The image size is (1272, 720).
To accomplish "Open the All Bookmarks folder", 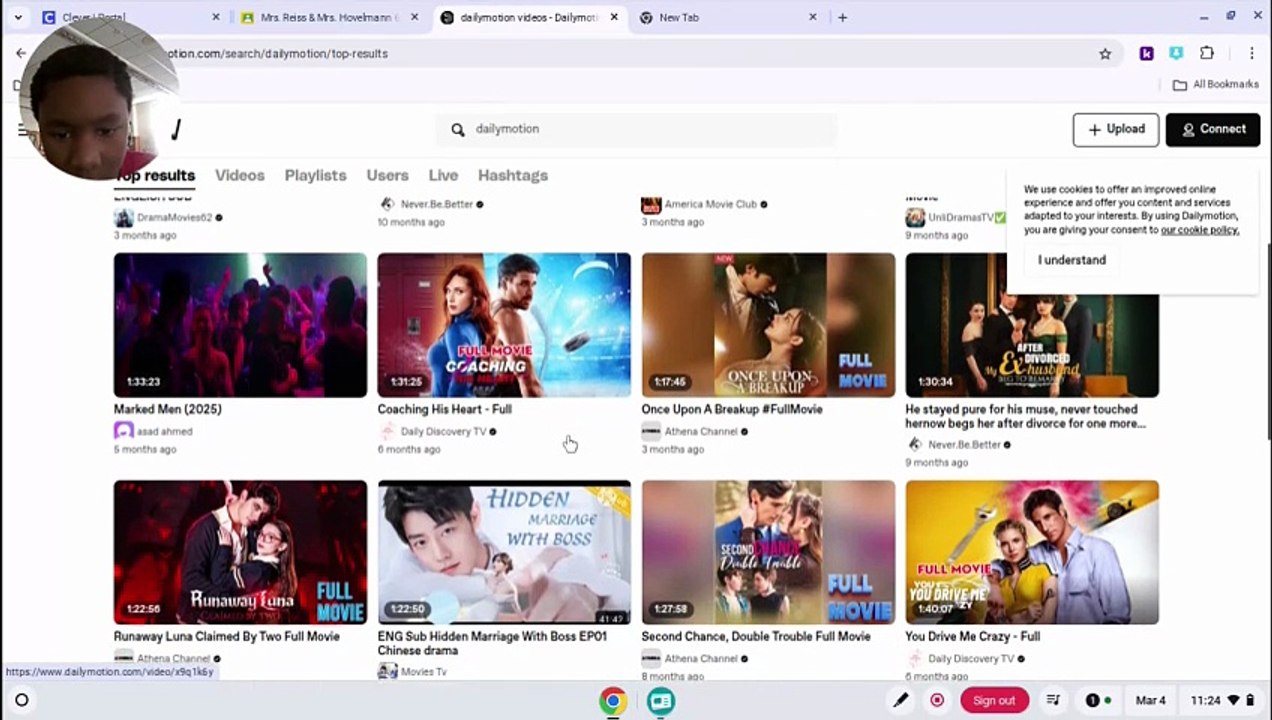I will click(1215, 85).
